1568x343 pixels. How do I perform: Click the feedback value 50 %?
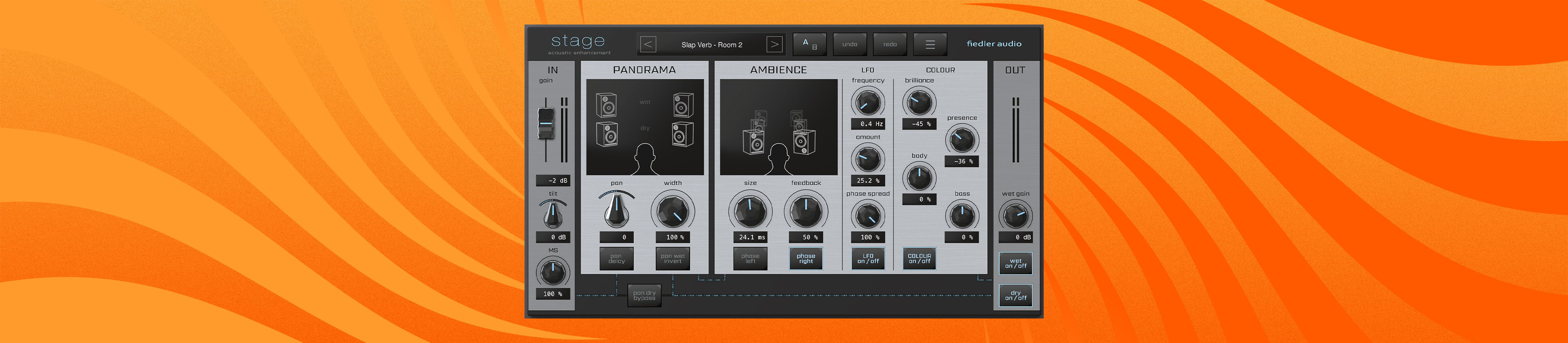point(806,237)
